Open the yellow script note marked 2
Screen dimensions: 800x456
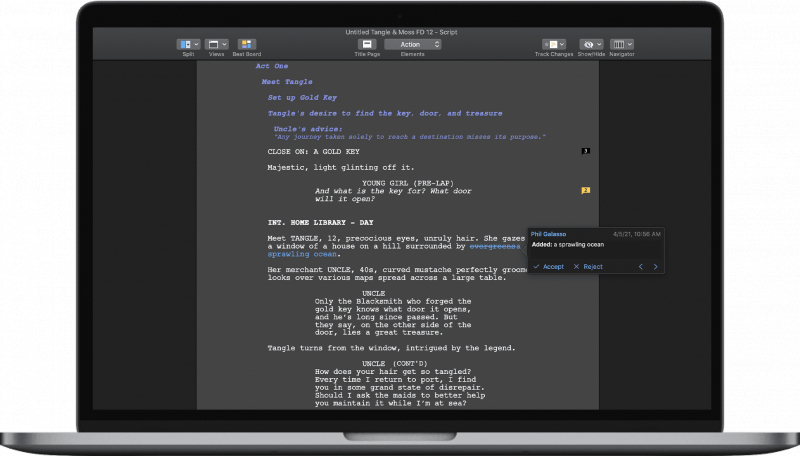[x=586, y=190]
